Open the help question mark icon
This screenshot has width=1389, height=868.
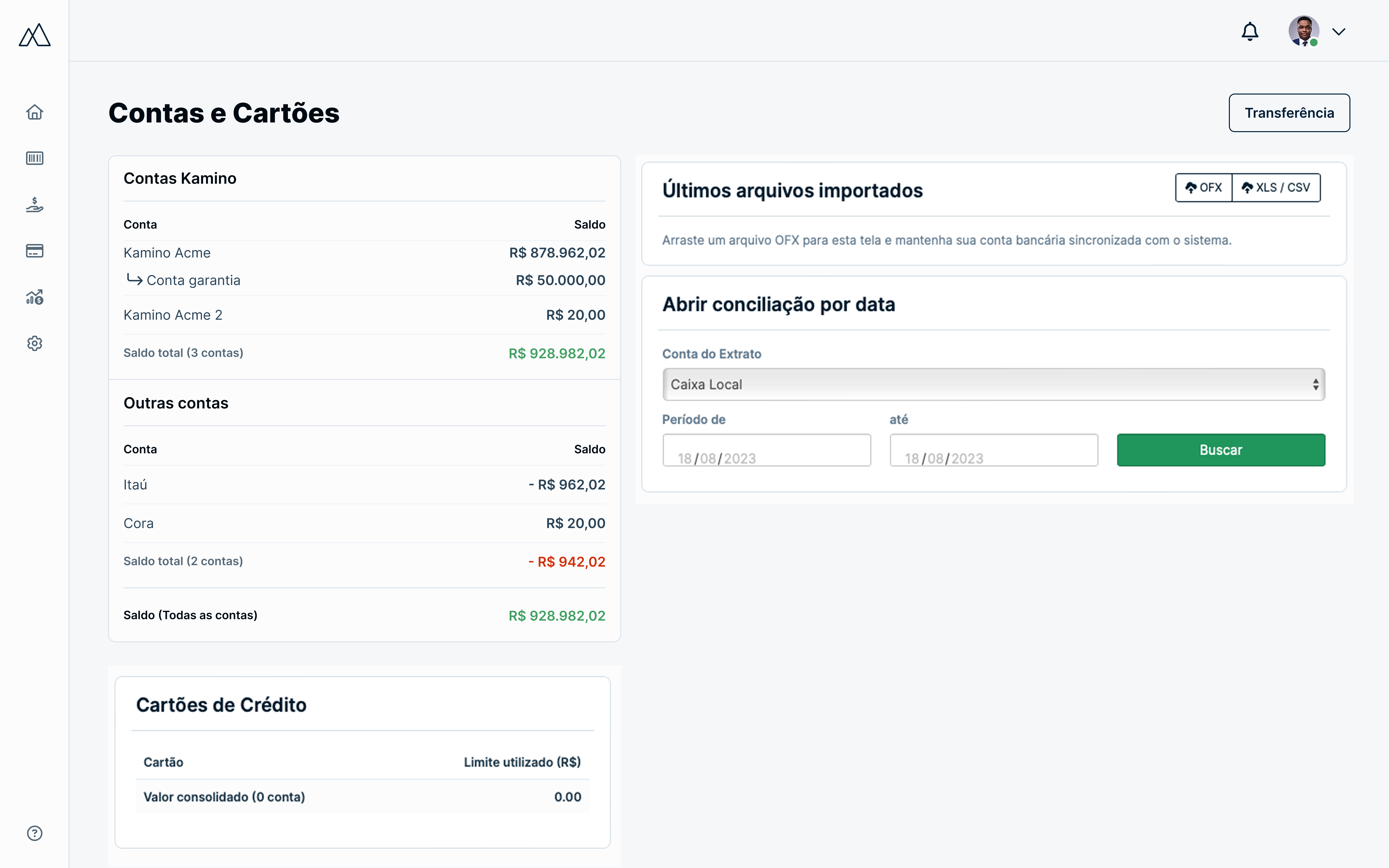click(x=34, y=833)
